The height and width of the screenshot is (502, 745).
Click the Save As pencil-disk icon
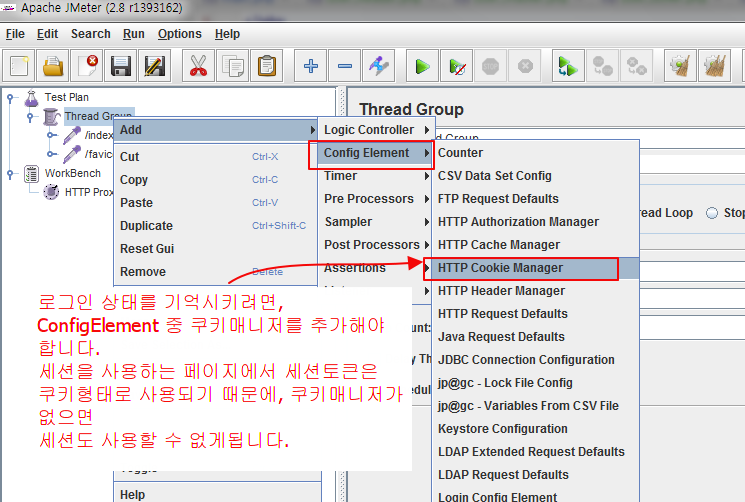coord(154,66)
